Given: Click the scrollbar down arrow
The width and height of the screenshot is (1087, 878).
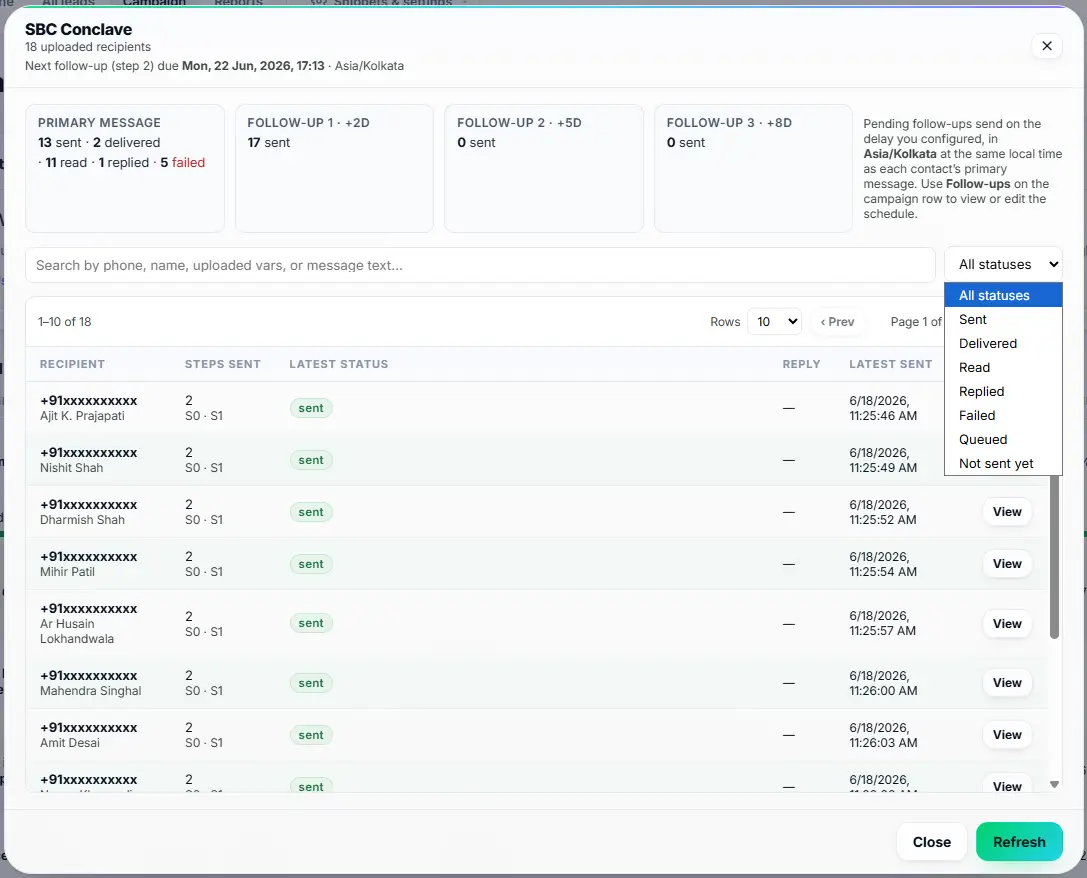Looking at the screenshot, I should pos(1054,784).
